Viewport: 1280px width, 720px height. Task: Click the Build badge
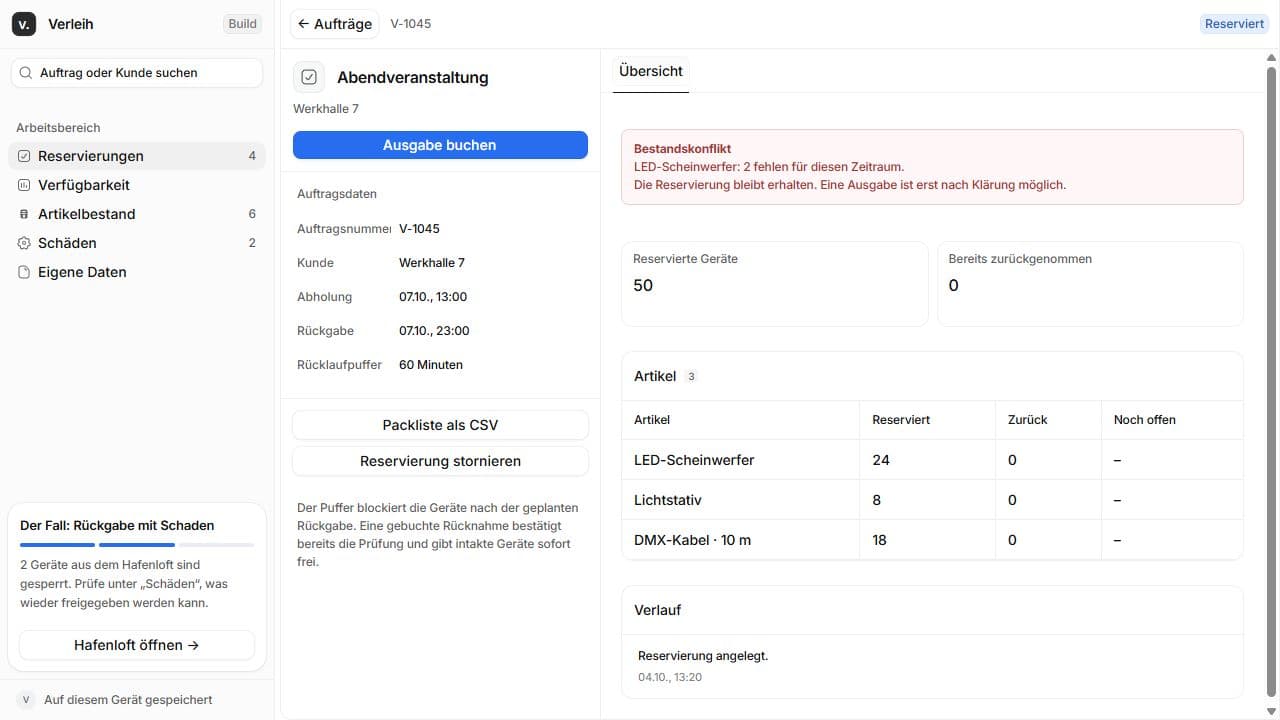click(243, 24)
